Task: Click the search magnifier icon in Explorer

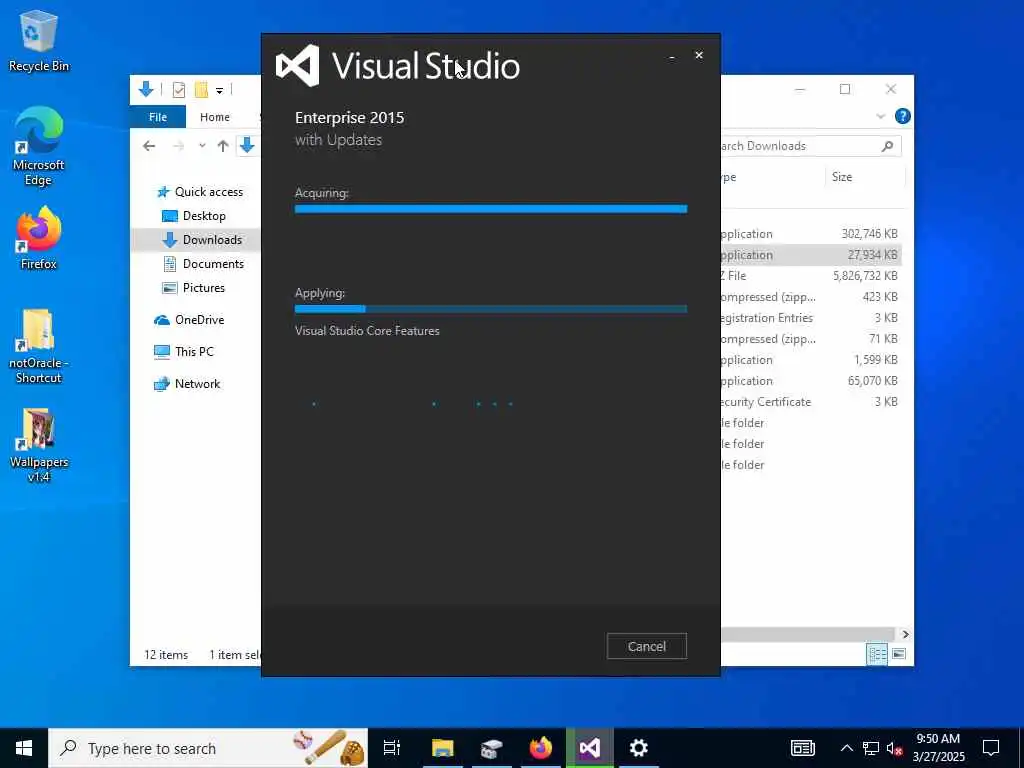Action: tap(887, 146)
